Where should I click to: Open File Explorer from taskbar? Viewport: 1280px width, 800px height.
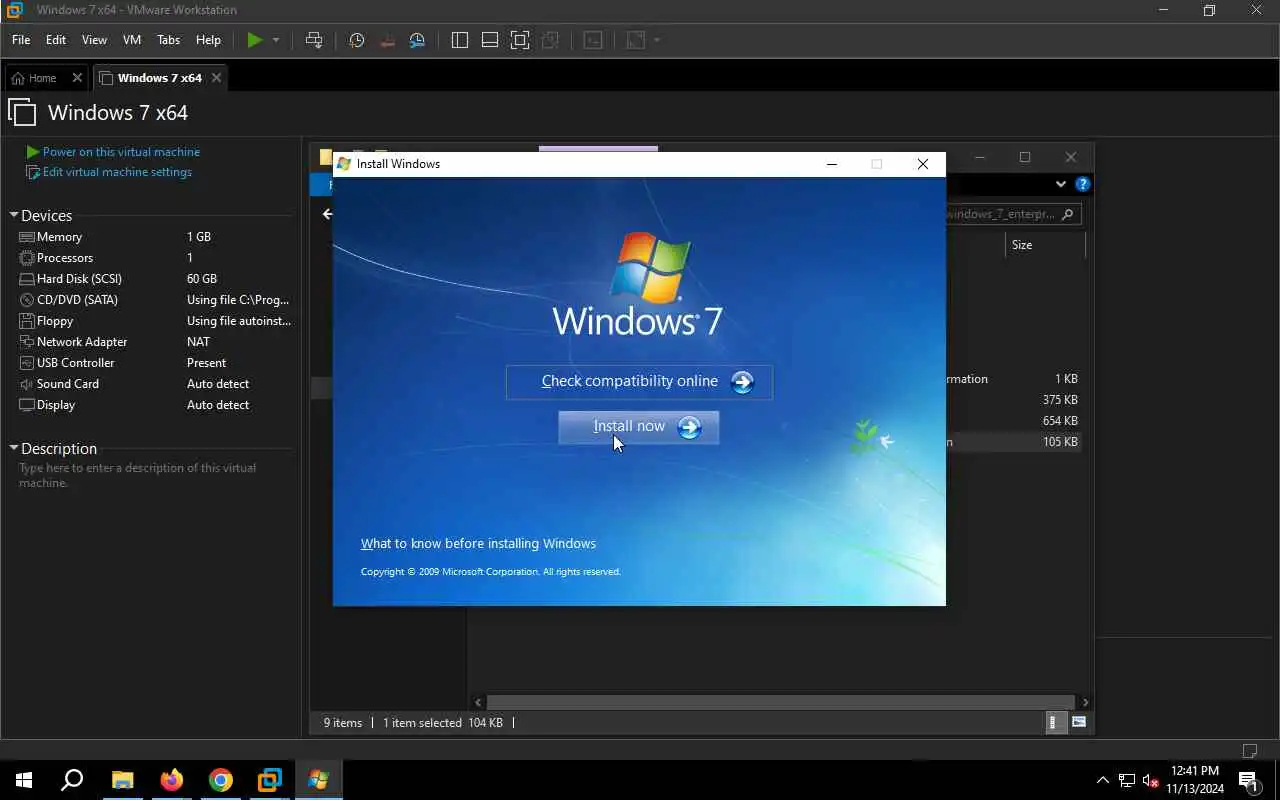(122, 780)
